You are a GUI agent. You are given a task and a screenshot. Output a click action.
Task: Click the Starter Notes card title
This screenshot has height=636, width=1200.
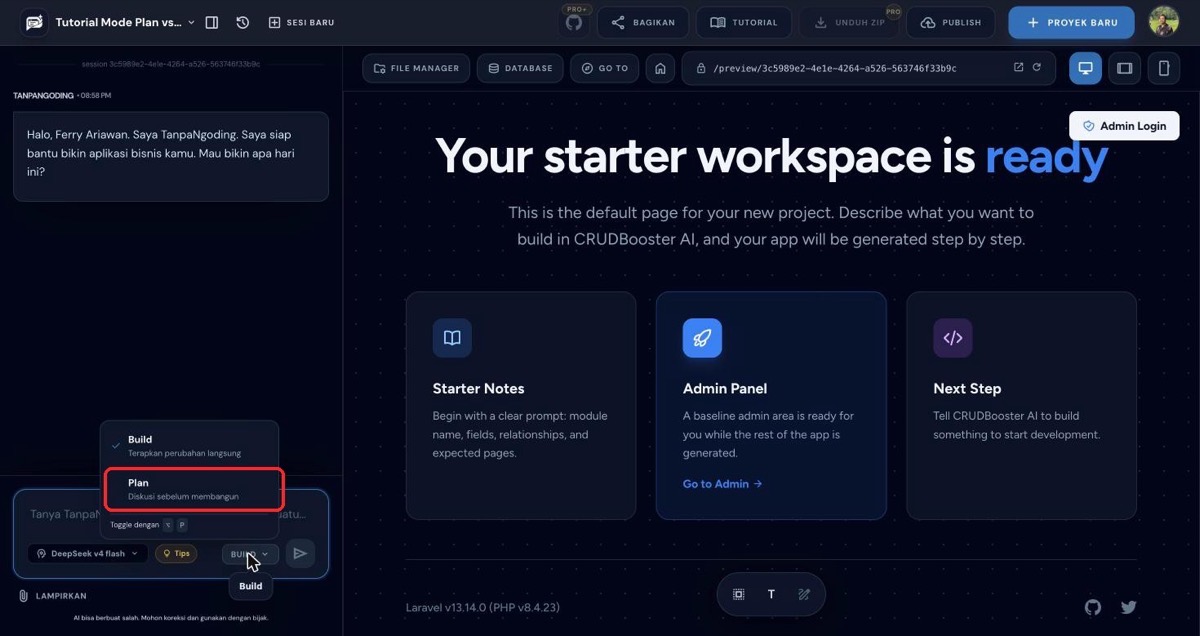478,388
